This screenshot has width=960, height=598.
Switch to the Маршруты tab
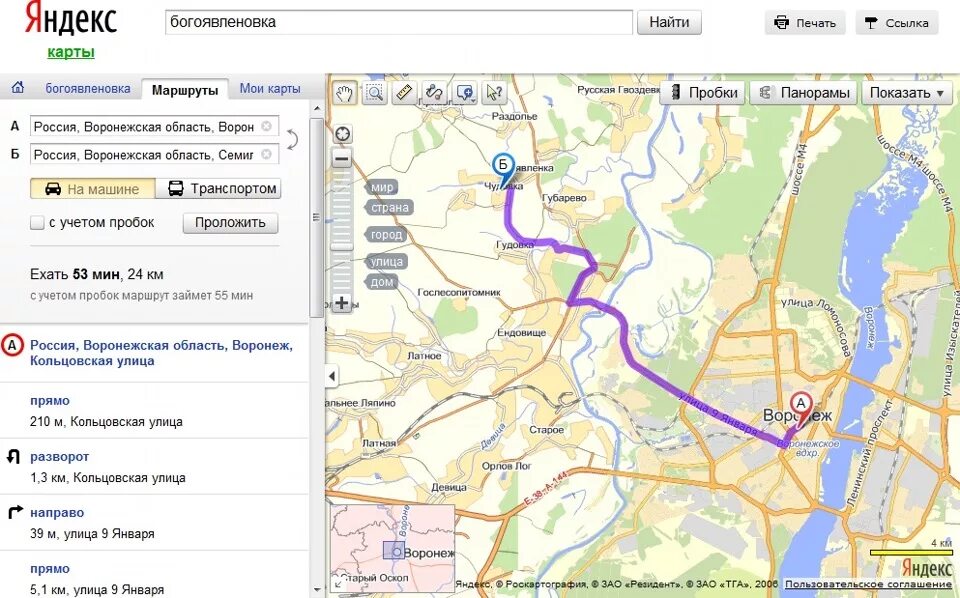click(x=185, y=90)
